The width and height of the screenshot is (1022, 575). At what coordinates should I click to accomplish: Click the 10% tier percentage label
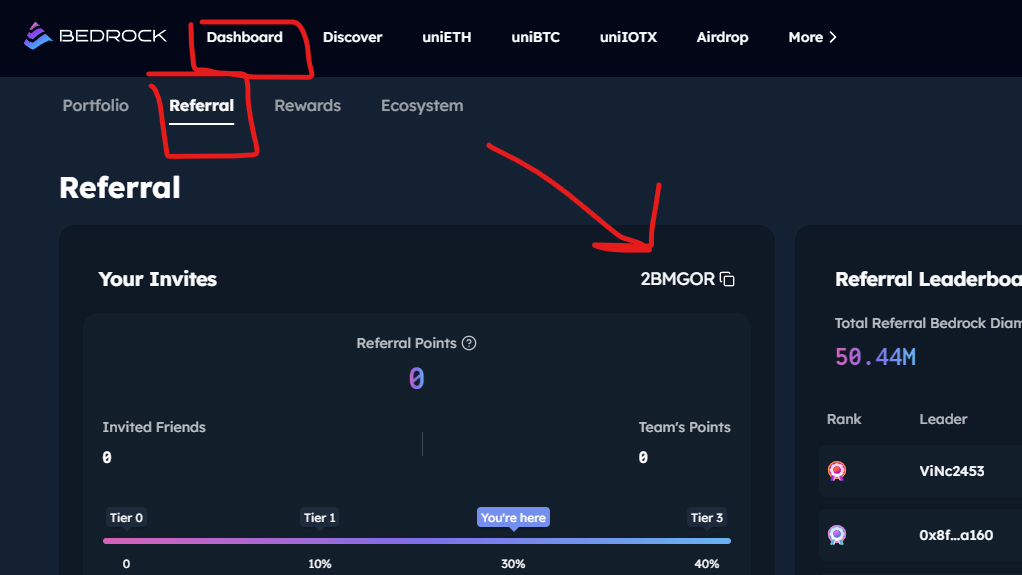click(x=319, y=564)
